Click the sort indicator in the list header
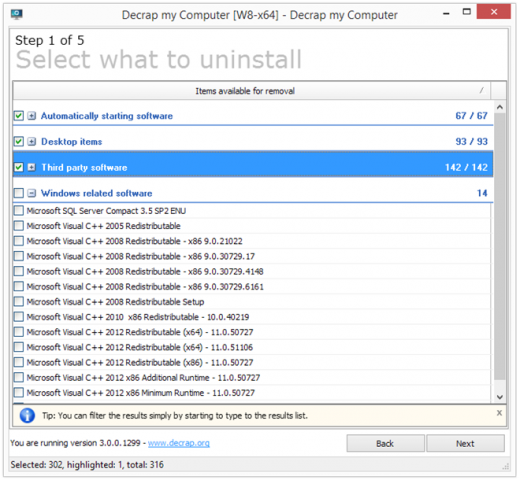 (481, 90)
